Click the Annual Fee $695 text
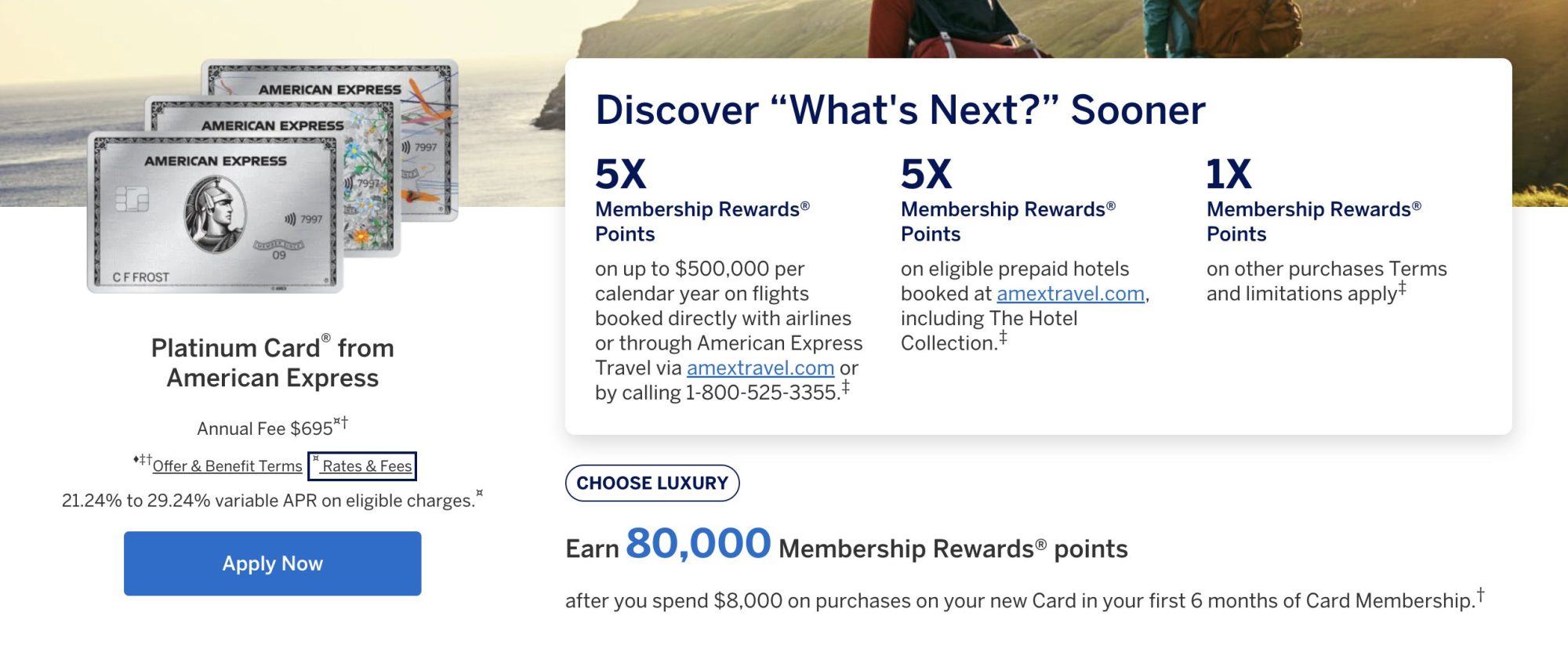Viewport: 1568px width, 659px height. [265, 429]
